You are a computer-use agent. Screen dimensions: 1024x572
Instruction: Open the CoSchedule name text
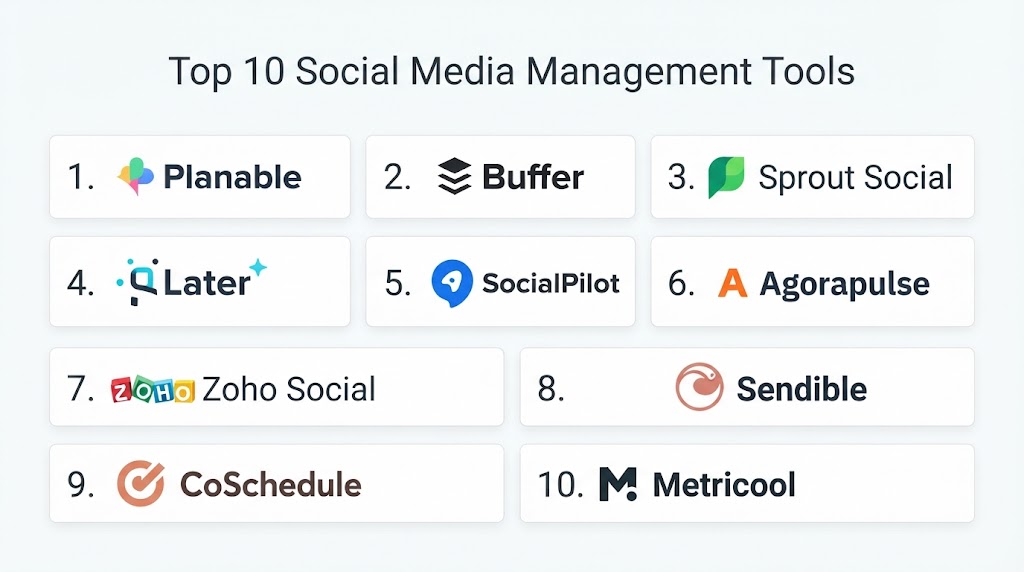(x=270, y=485)
